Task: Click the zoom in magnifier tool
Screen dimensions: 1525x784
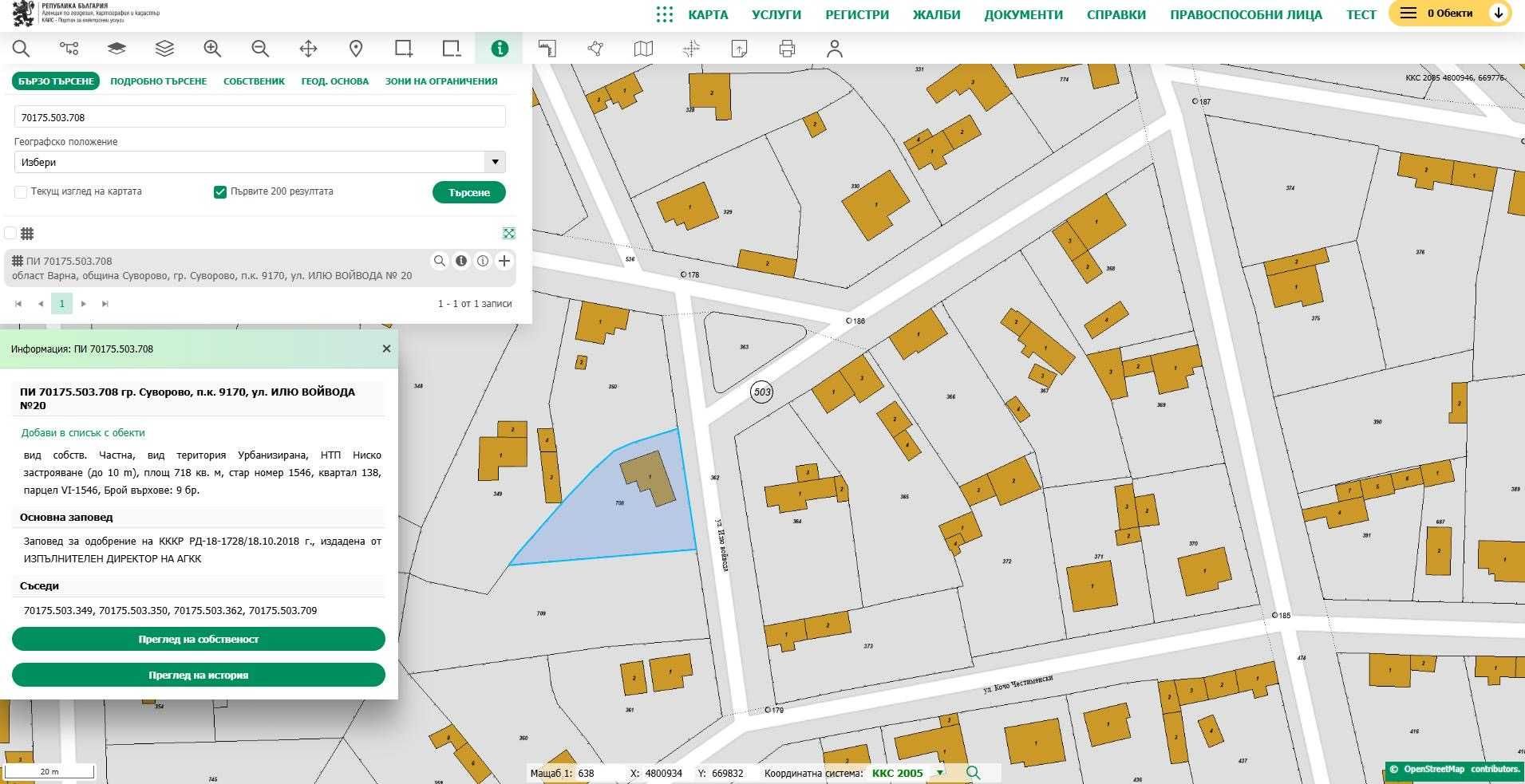Action: tap(212, 49)
